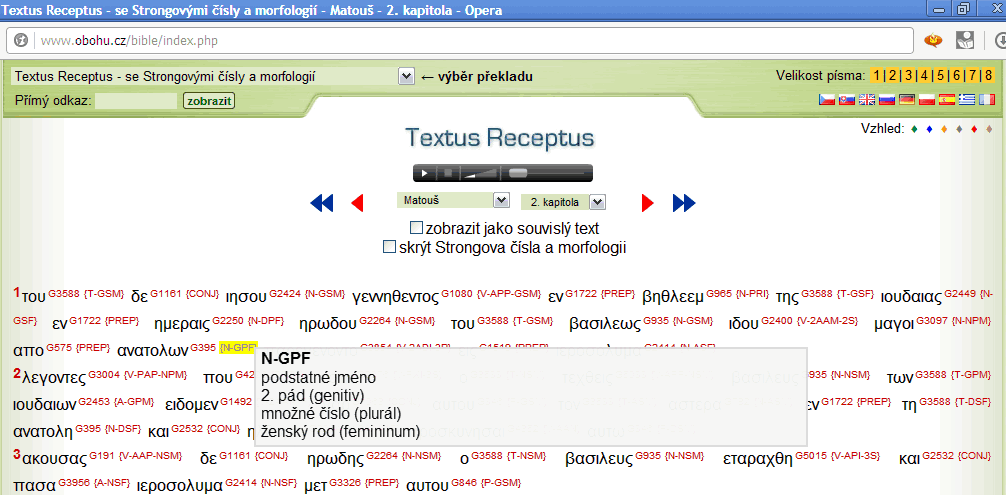Jump to previous book with blue double arrow
The image size is (1006, 495).
point(322,203)
